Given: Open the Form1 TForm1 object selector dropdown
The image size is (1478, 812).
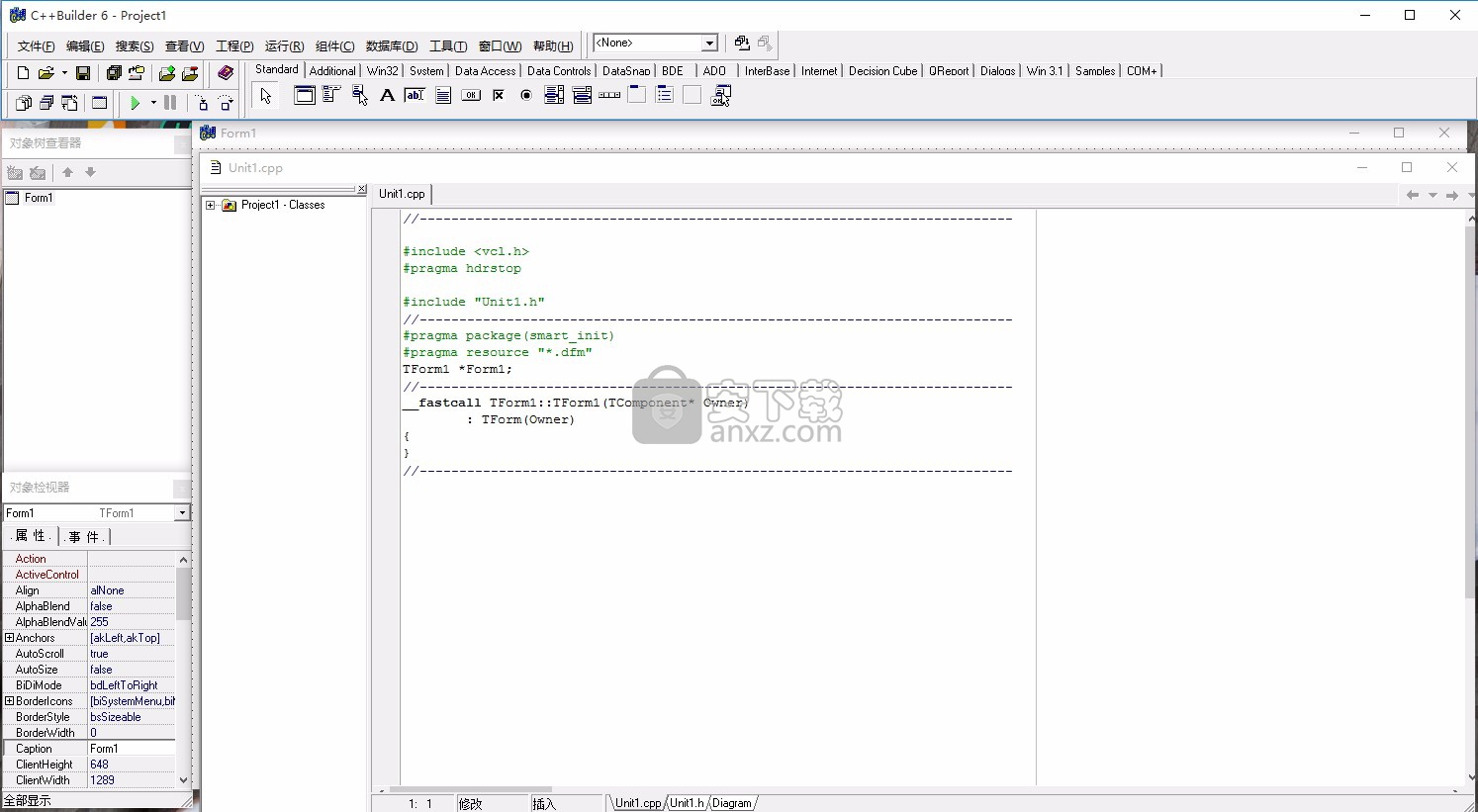Looking at the screenshot, I should coord(182,513).
